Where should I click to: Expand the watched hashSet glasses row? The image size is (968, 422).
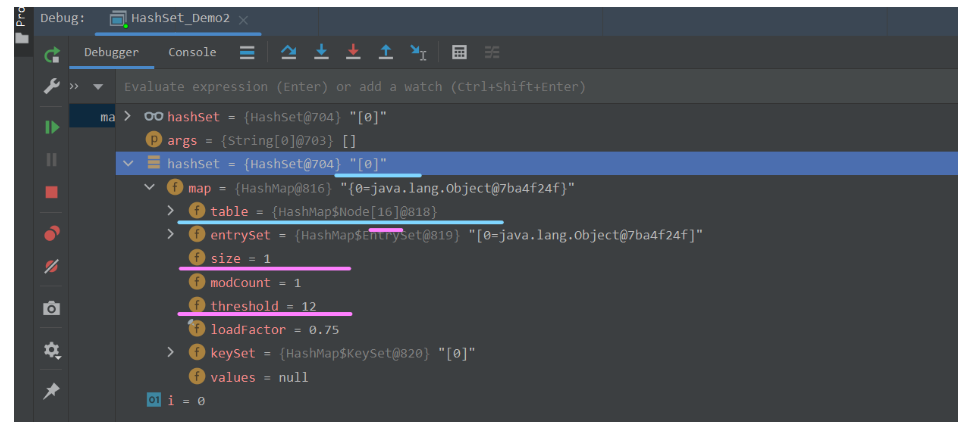tap(128, 117)
